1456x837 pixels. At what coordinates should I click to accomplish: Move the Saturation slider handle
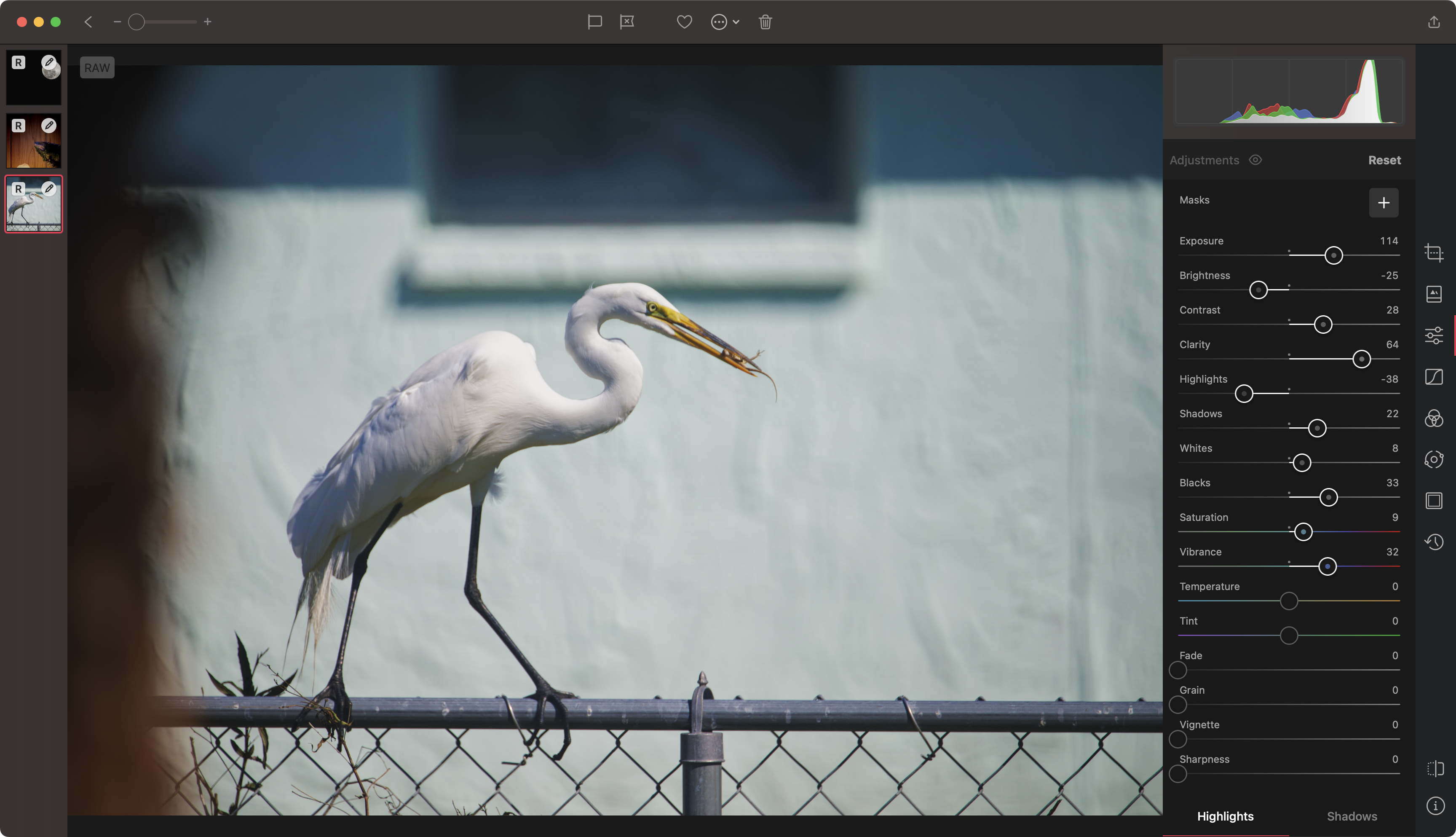(1303, 532)
